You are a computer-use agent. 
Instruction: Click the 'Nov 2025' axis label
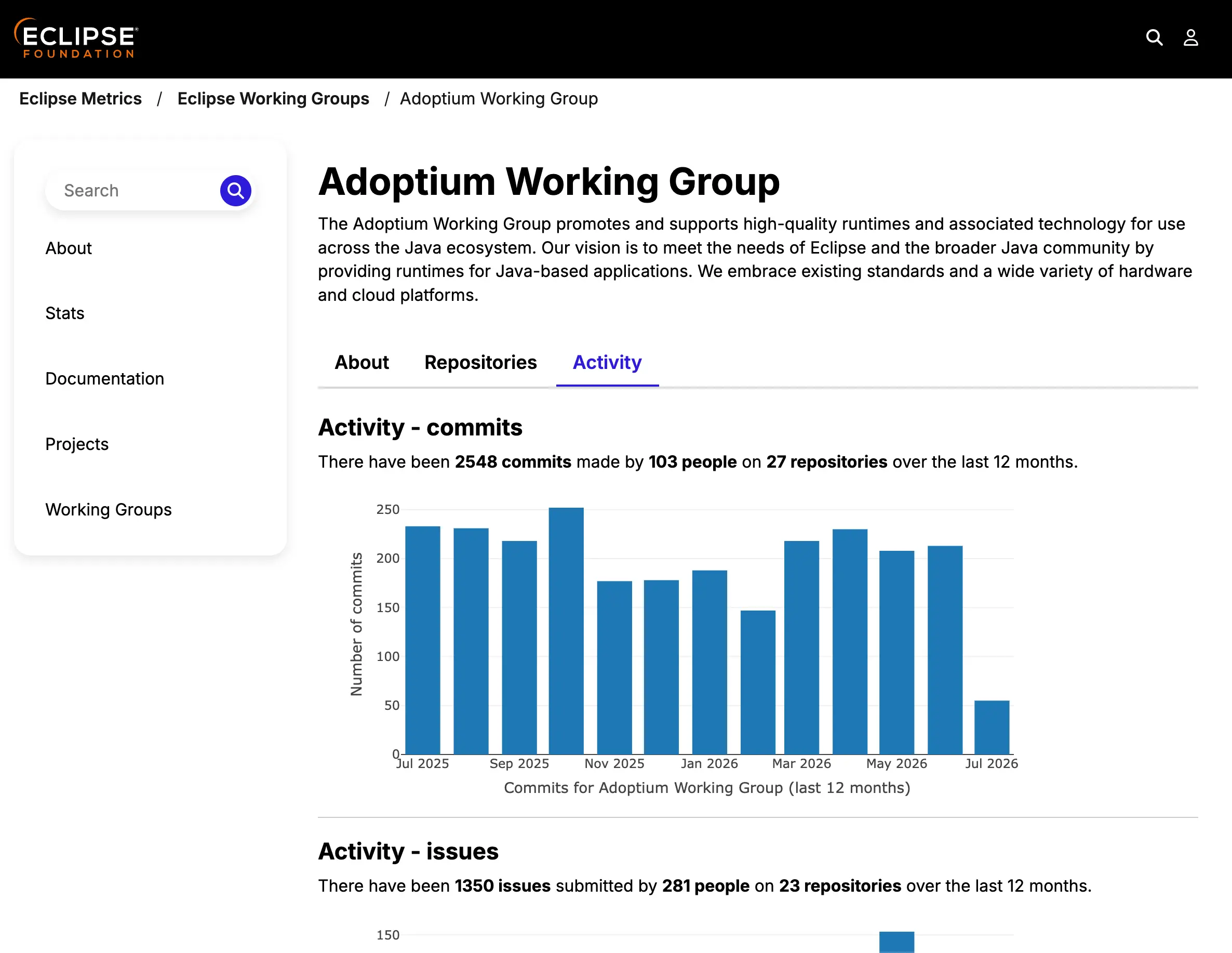point(614,763)
